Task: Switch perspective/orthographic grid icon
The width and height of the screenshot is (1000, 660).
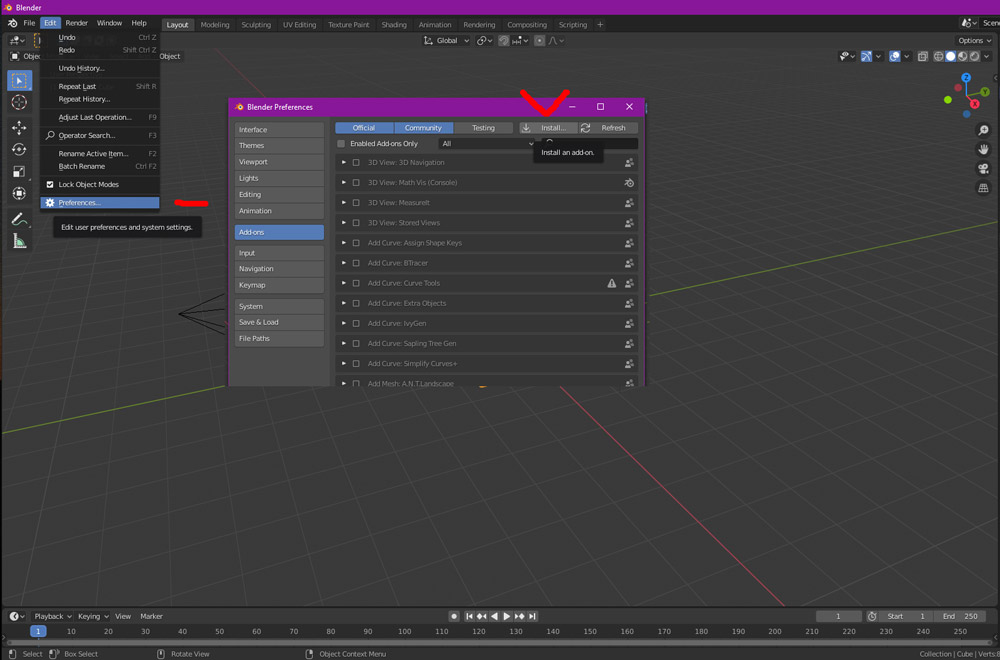Action: click(983, 188)
